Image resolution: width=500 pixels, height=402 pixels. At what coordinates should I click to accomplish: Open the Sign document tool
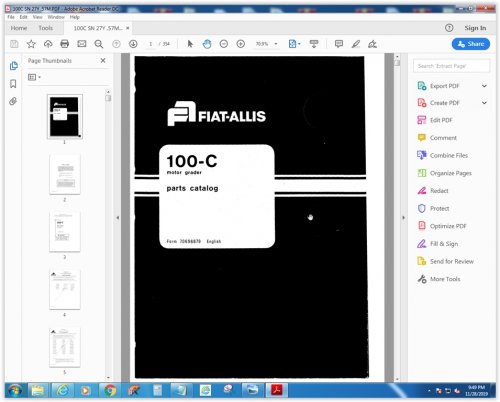point(372,44)
